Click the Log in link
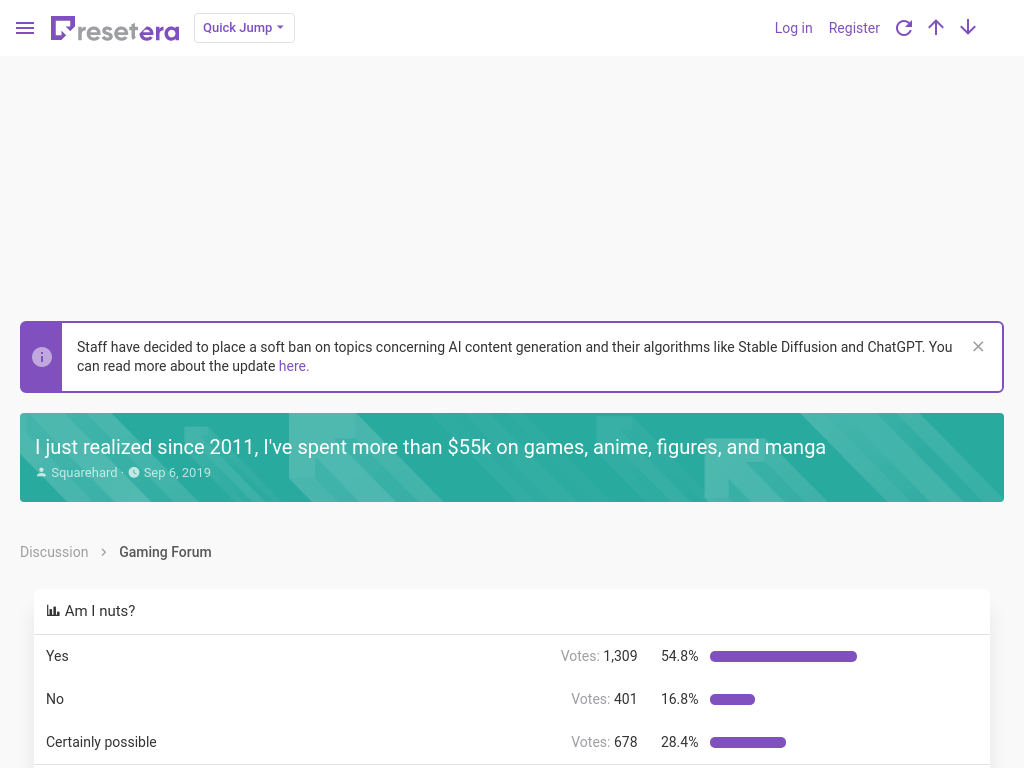The width and height of the screenshot is (1024, 768). [x=793, y=28]
